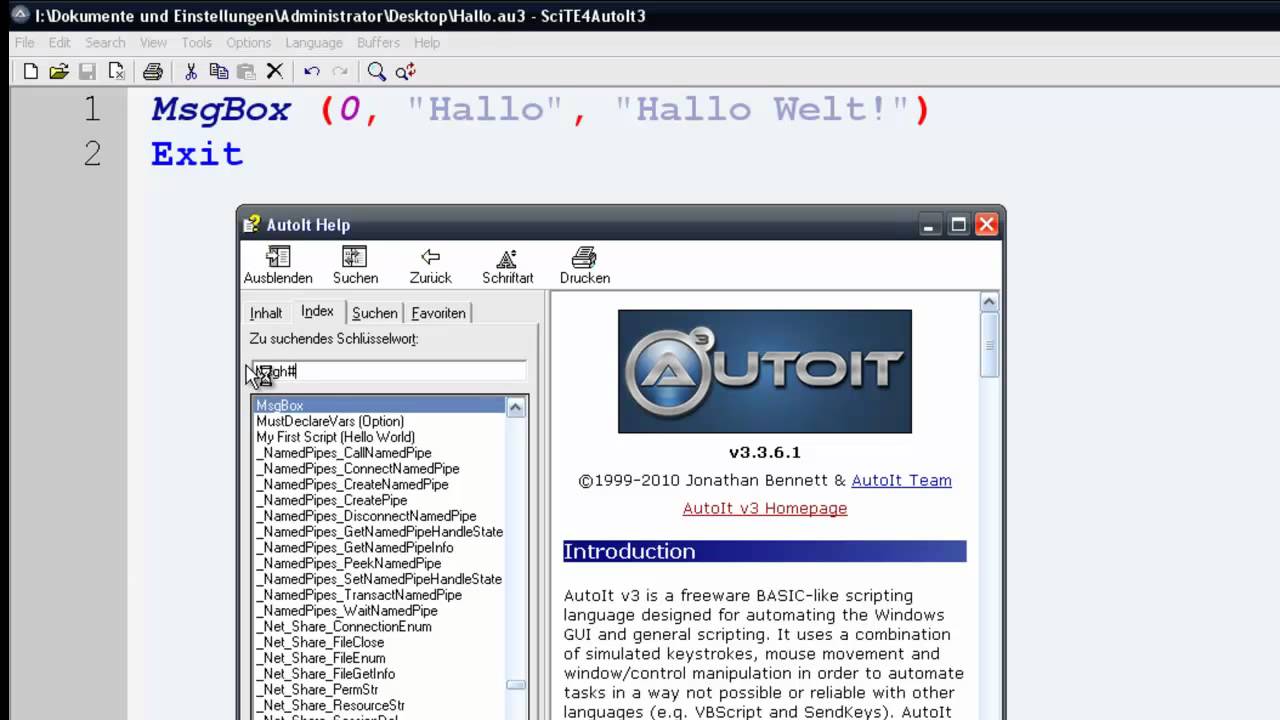Click the help content scrollbar thumb
Viewport: 1280px width, 720px height.
pyautogui.click(x=989, y=345)
